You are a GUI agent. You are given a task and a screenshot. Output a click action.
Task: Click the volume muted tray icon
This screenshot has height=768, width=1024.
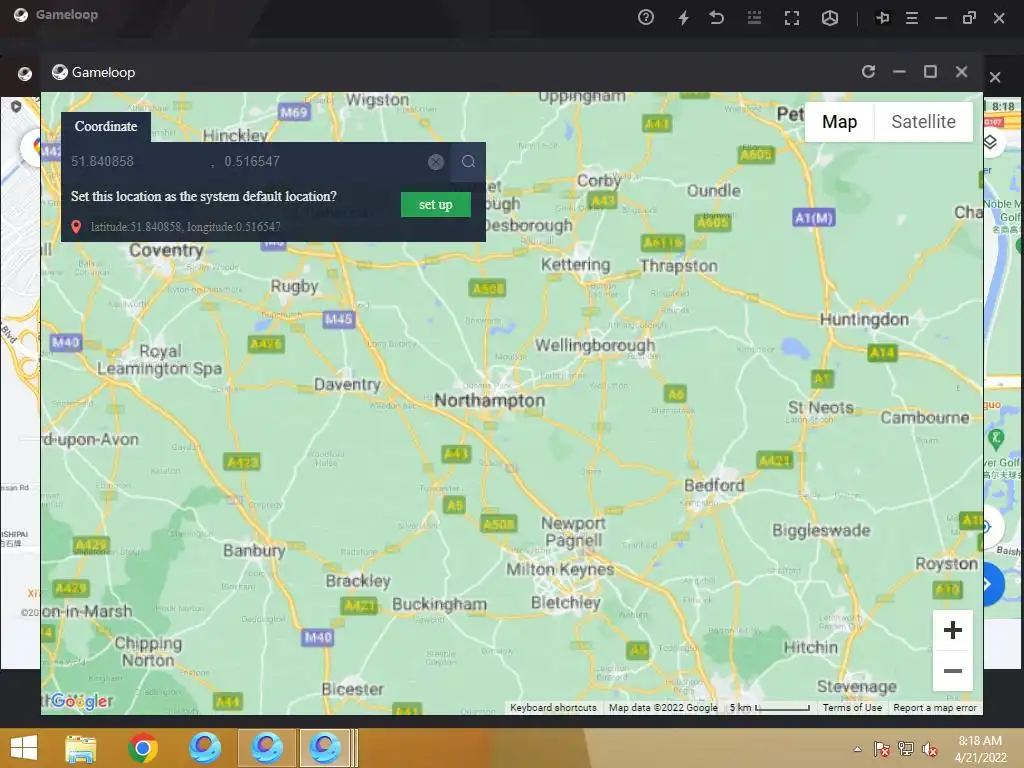pos(929,749)
